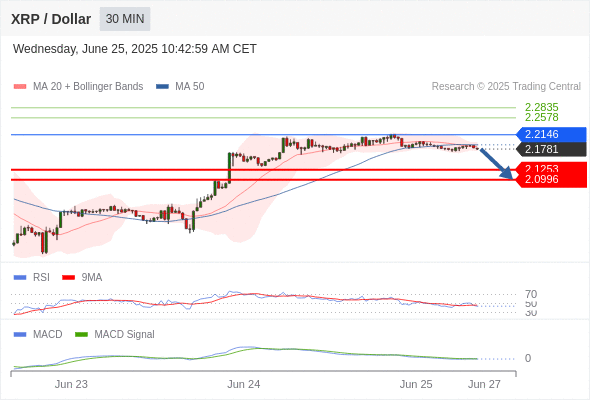Click the 2.0996 support price label

[541, 179]
